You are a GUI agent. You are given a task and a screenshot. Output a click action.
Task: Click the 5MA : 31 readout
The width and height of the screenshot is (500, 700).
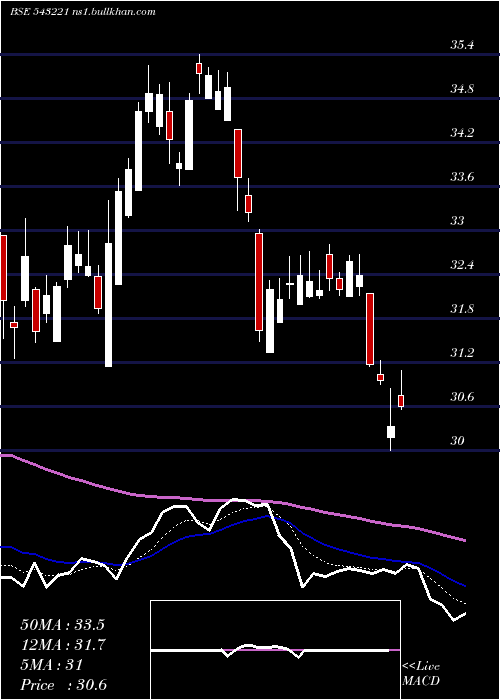tap(52, 665)
